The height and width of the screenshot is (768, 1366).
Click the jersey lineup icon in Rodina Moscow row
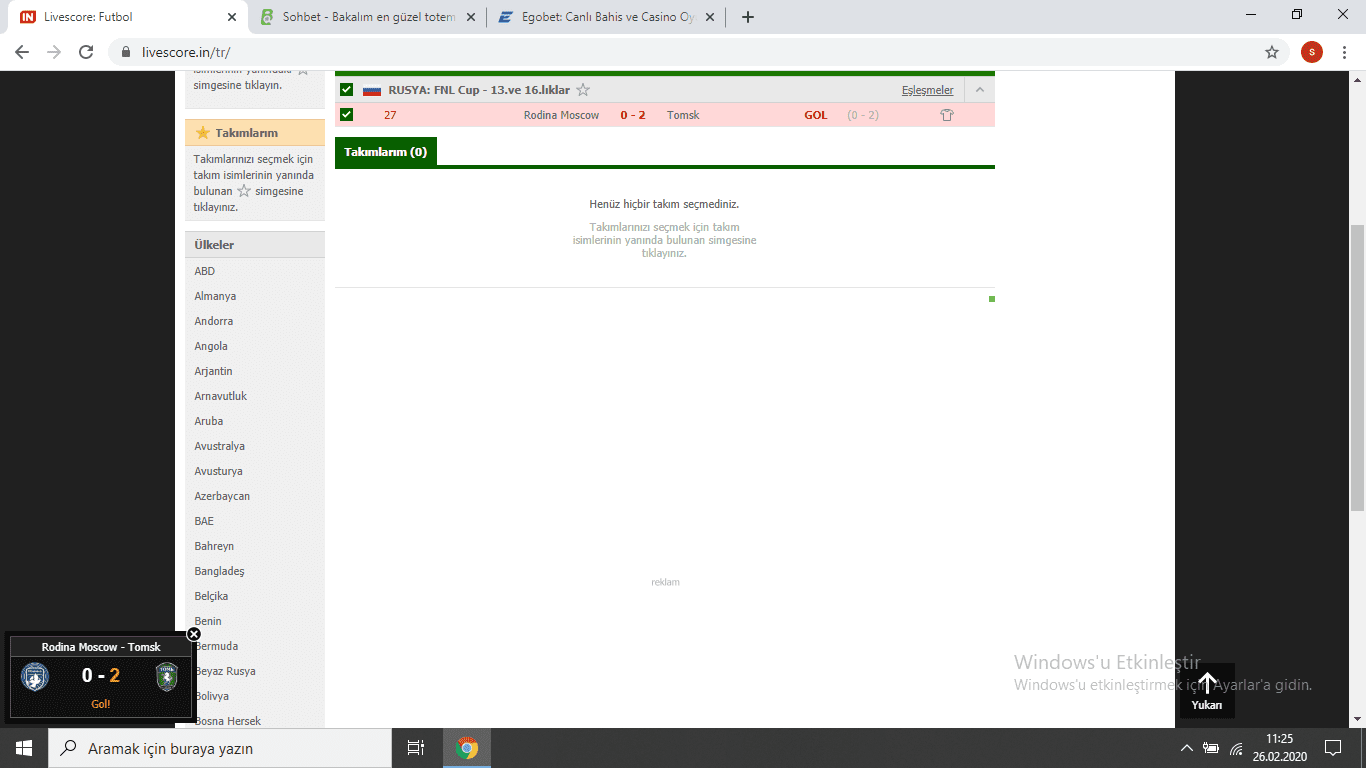947,115
